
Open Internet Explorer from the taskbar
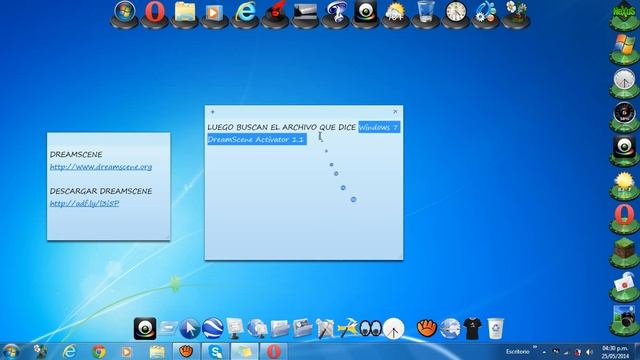pos(69,351)
